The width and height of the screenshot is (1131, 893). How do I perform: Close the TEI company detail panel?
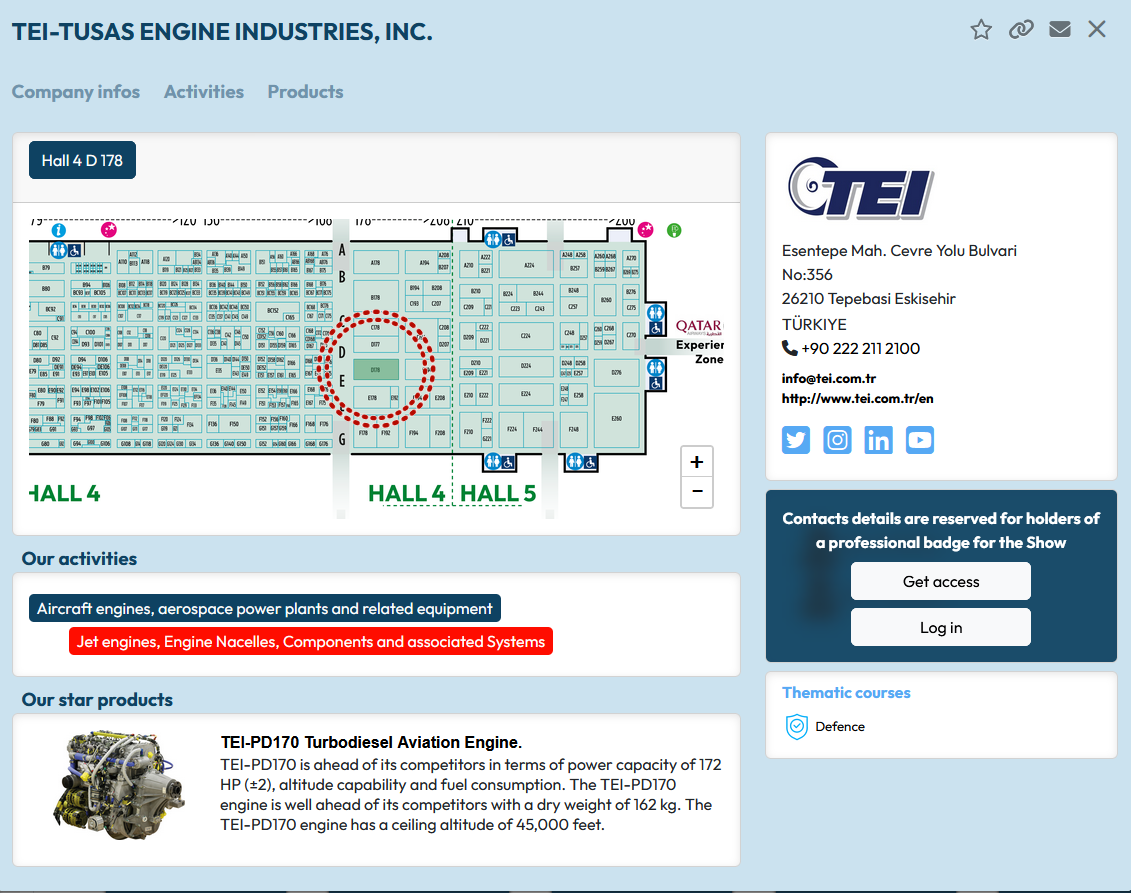coord(1097,29)
